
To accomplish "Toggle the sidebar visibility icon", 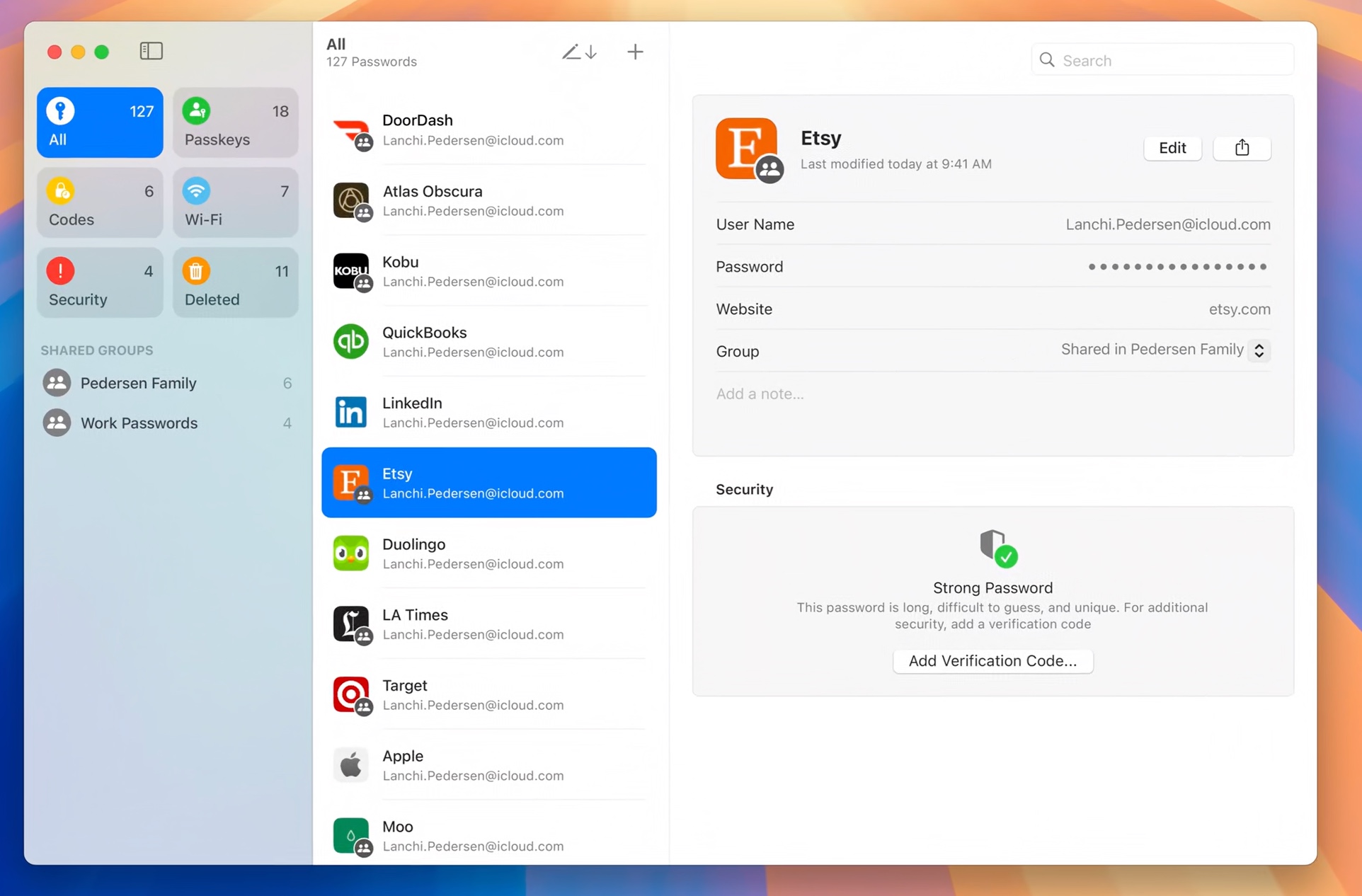I will tap(151, 51).
